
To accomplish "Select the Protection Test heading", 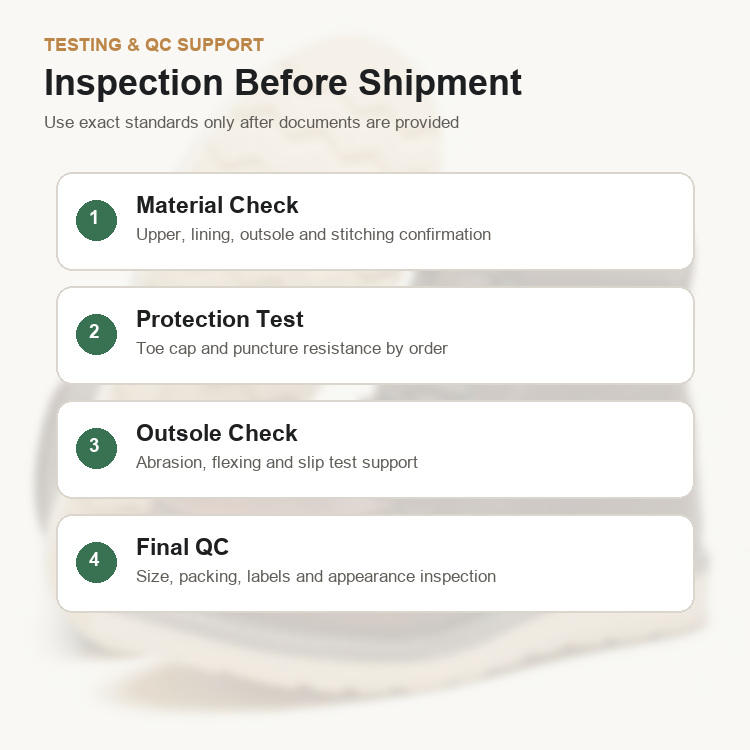I will pyautogui.click(x=220, y=319).
